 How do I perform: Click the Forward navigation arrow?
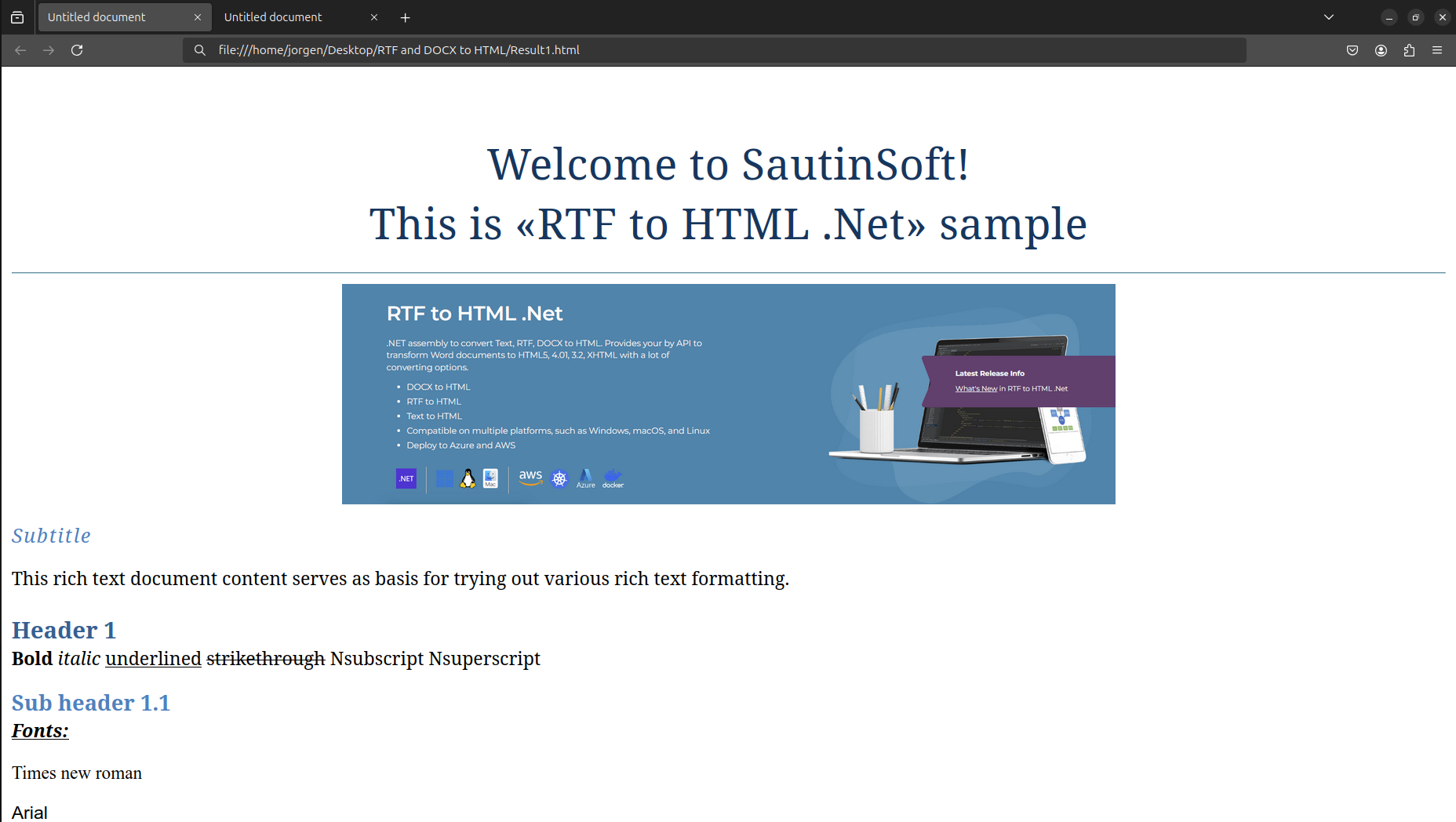point(49,50)
